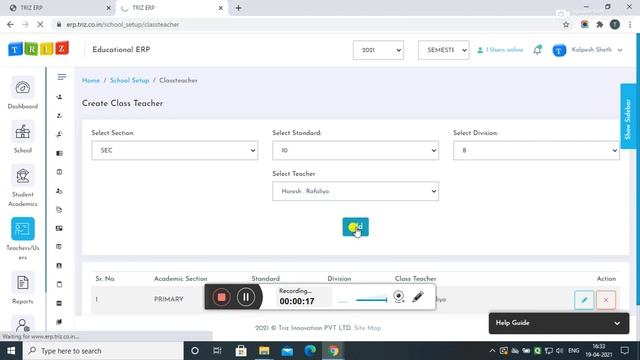The width and height of the screenshot is (640, 360).
Task: Click the Show Sidebar tab
Action: [628, 117]
